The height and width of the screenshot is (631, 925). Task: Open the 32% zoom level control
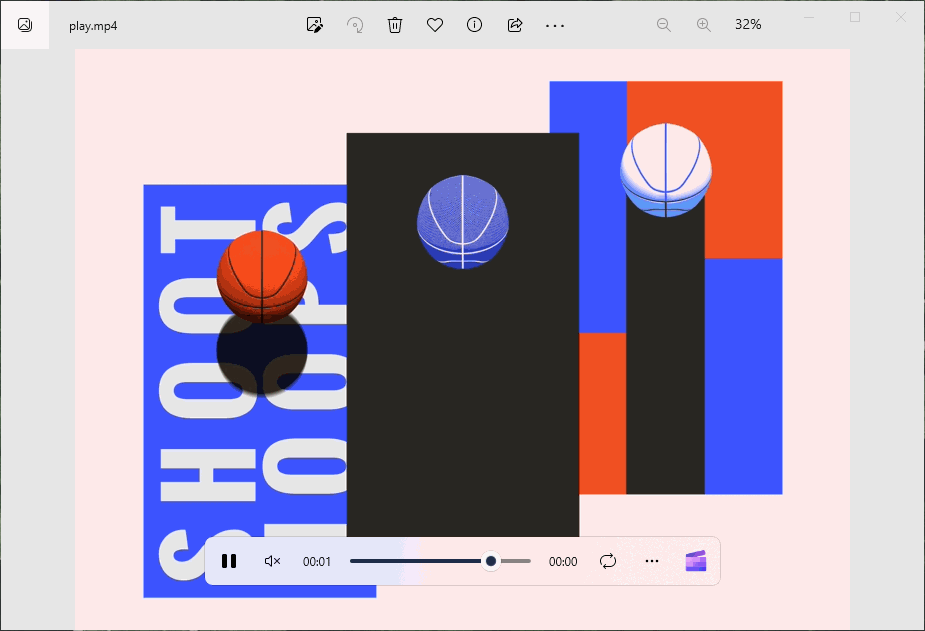pyautogui.click(x=747, y=24)
